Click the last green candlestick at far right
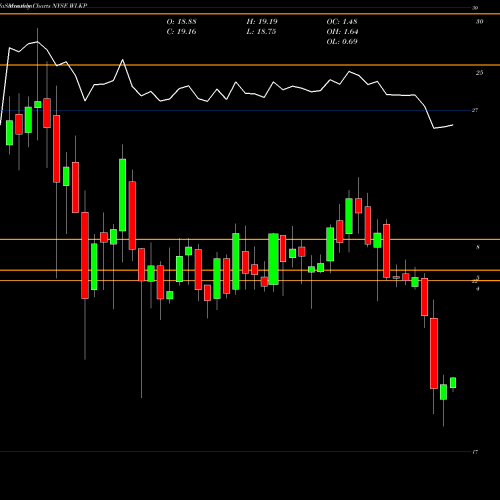The image size is (500, 500). (453, 383)
